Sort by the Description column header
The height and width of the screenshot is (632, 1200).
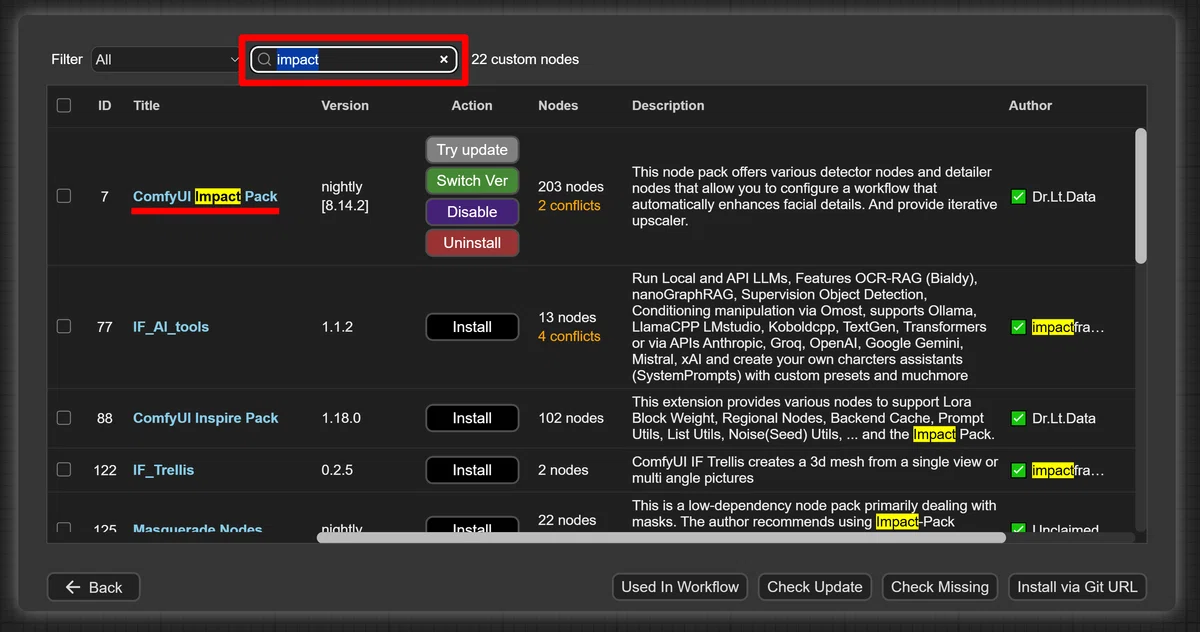(x=668, y=105)
